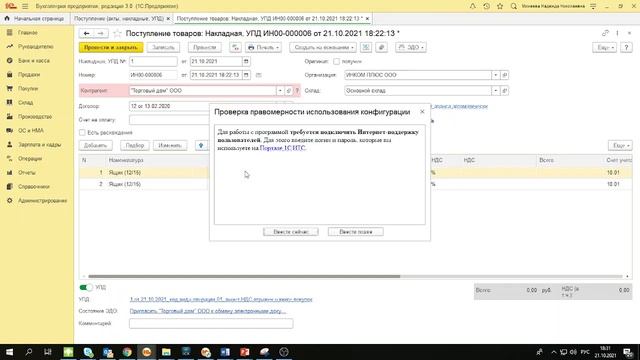Screen dimensions: 640x360
Task: Open Администрирование section
Action: pyautogui.click(x=42, y=201)
